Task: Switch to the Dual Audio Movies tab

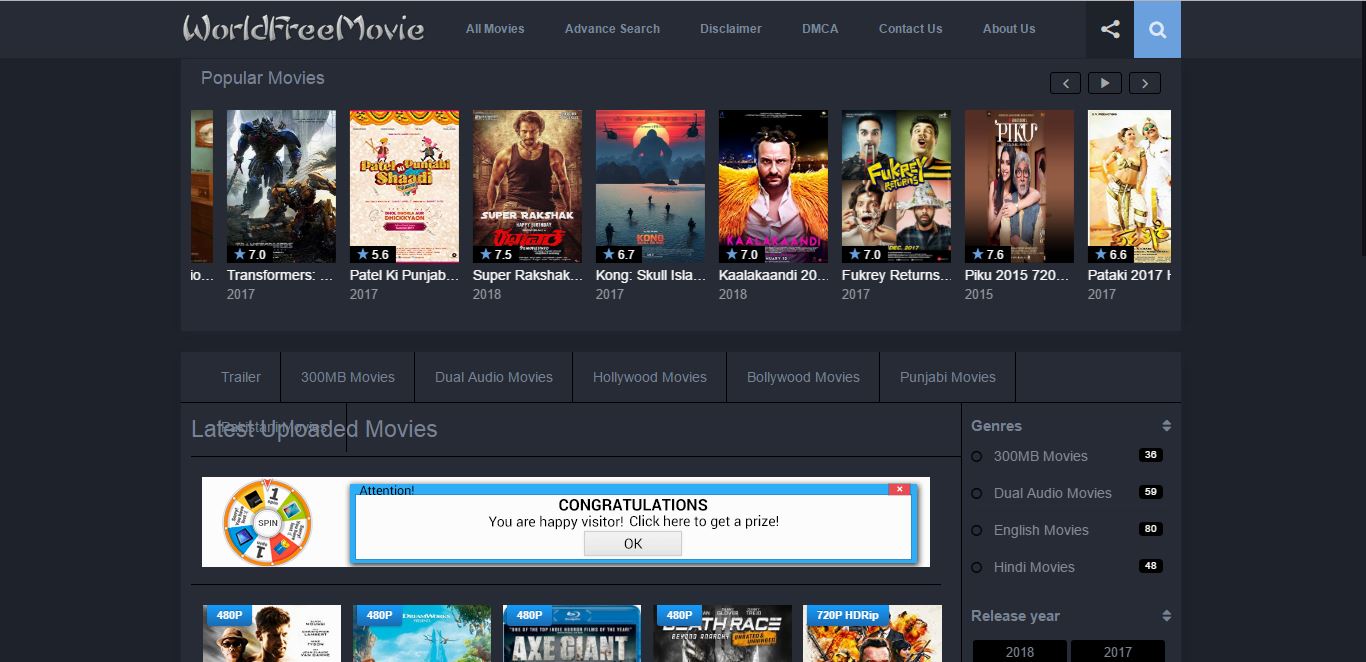Action: 494,377
